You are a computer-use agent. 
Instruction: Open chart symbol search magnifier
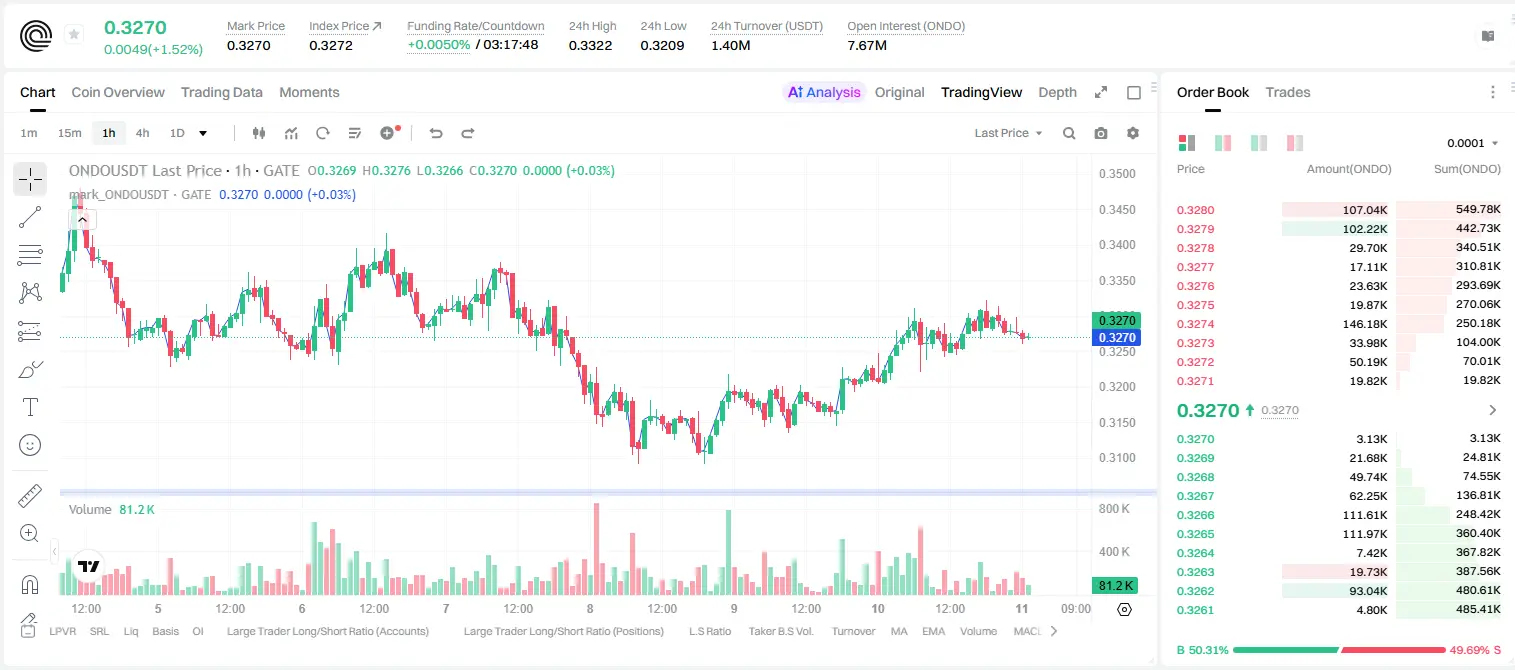point(1069,133)
